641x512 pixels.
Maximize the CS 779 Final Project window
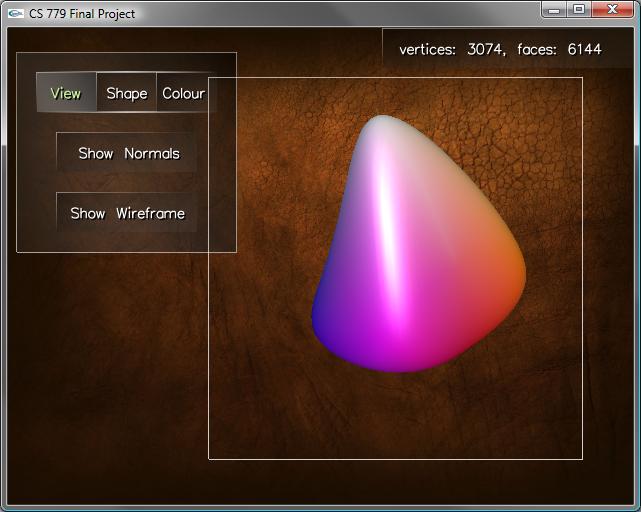(x=579, y=9)
